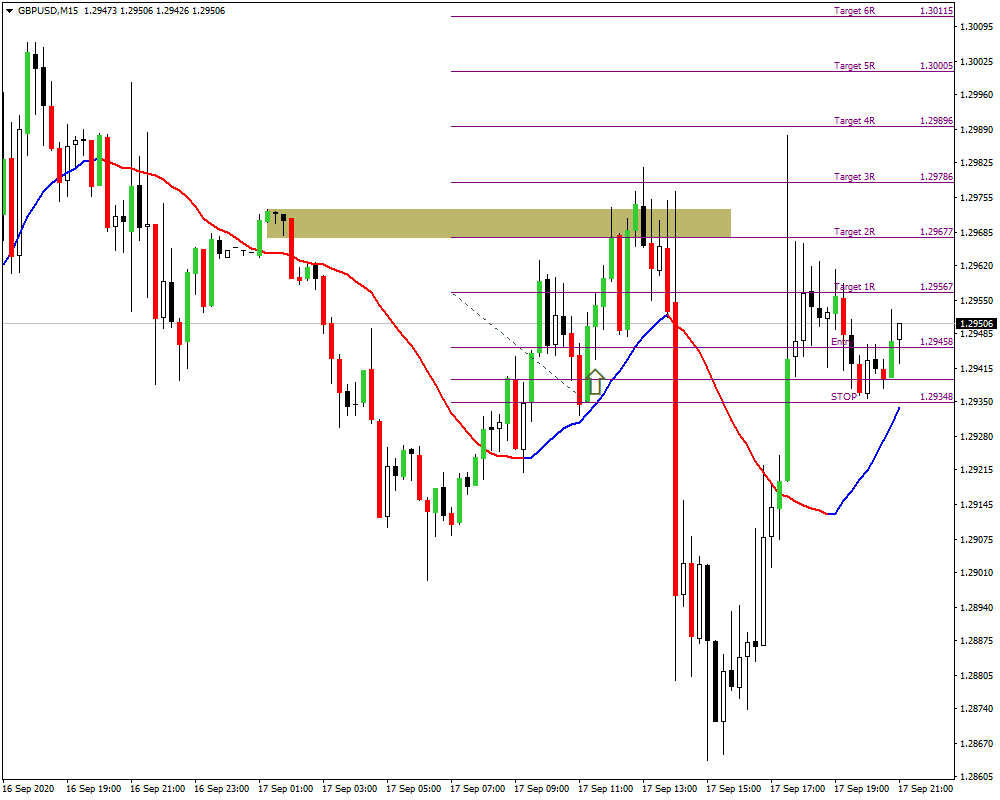Click the Entry level label

842,342
